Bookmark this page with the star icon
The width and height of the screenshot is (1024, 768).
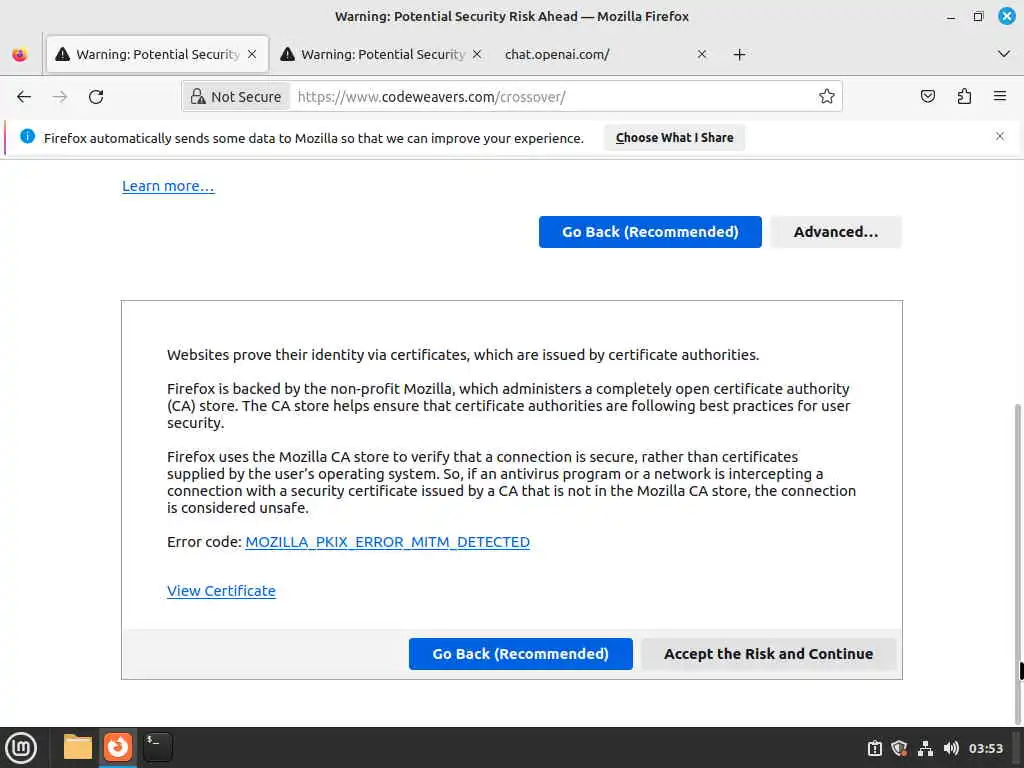(x=827, y=97)
